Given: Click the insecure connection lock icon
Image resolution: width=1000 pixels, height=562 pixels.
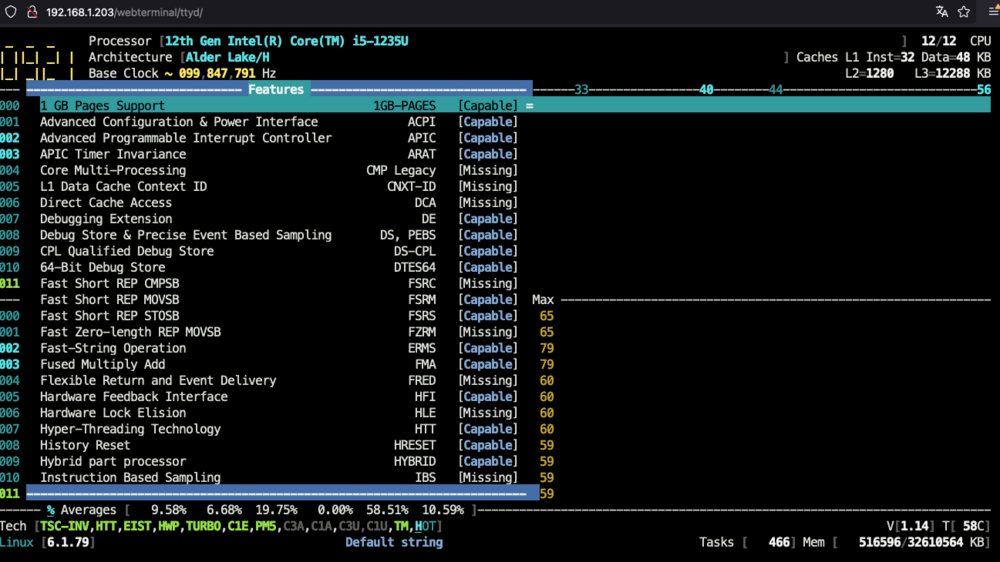Looking at the screenshot, I should coord(32,12).
